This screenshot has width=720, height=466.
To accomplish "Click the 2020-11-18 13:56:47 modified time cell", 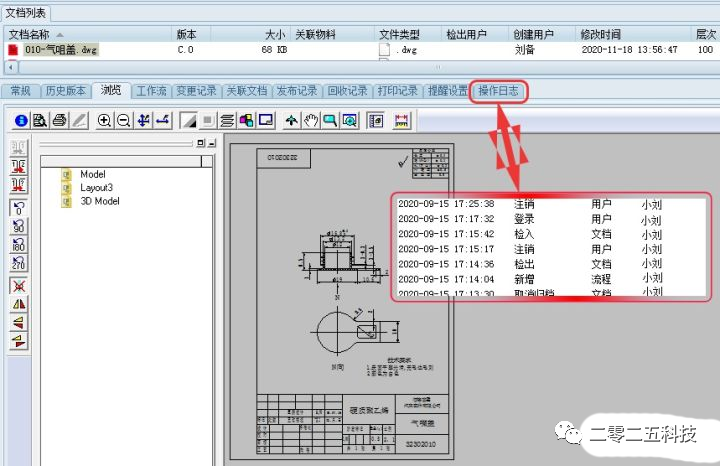I will click(629, 50).
